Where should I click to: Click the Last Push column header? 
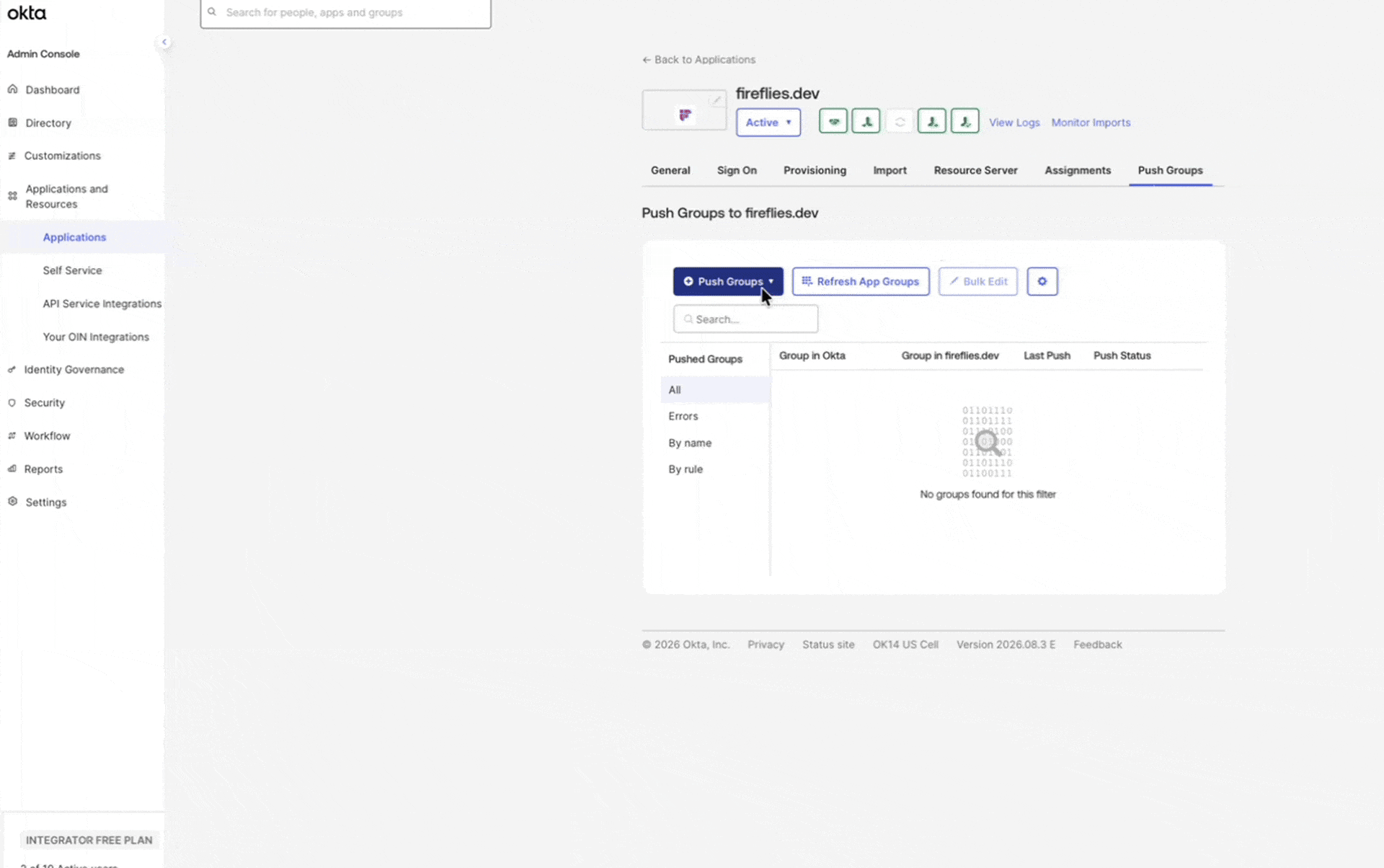pyautogui.click(x=1047, y=355)
